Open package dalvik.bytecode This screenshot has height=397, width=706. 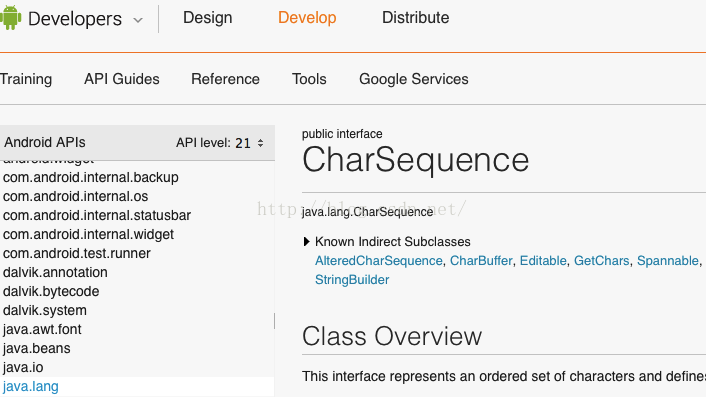pos(51,292)
